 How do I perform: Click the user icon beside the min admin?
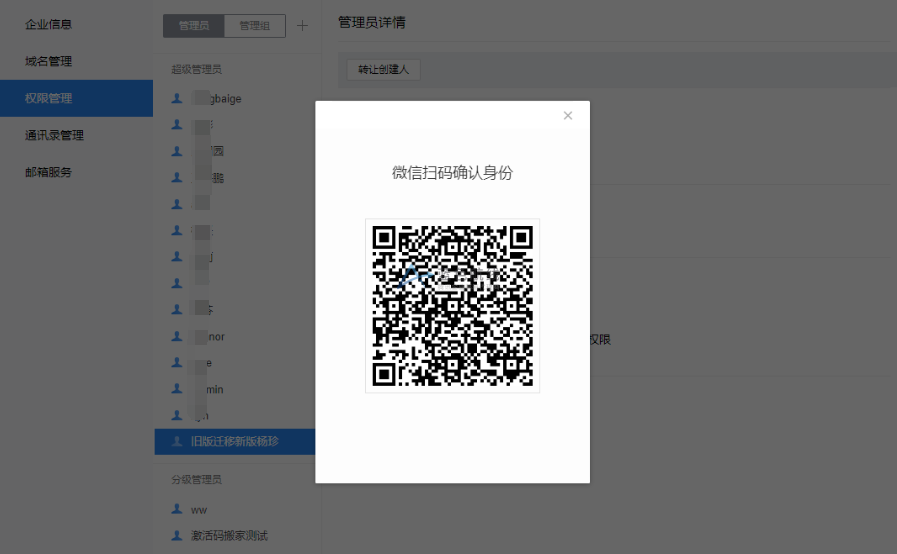[x=177, y=389]
